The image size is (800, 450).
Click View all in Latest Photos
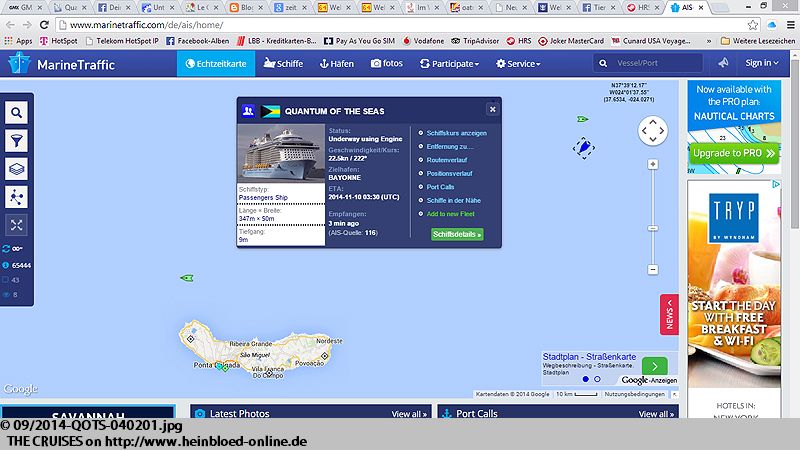[x=409, y=414]
